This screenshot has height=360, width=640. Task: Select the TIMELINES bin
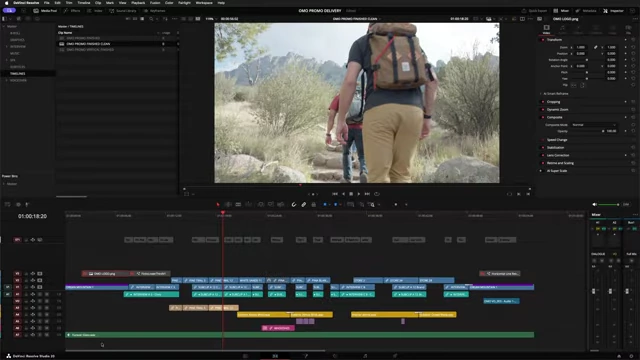point(18,73)
